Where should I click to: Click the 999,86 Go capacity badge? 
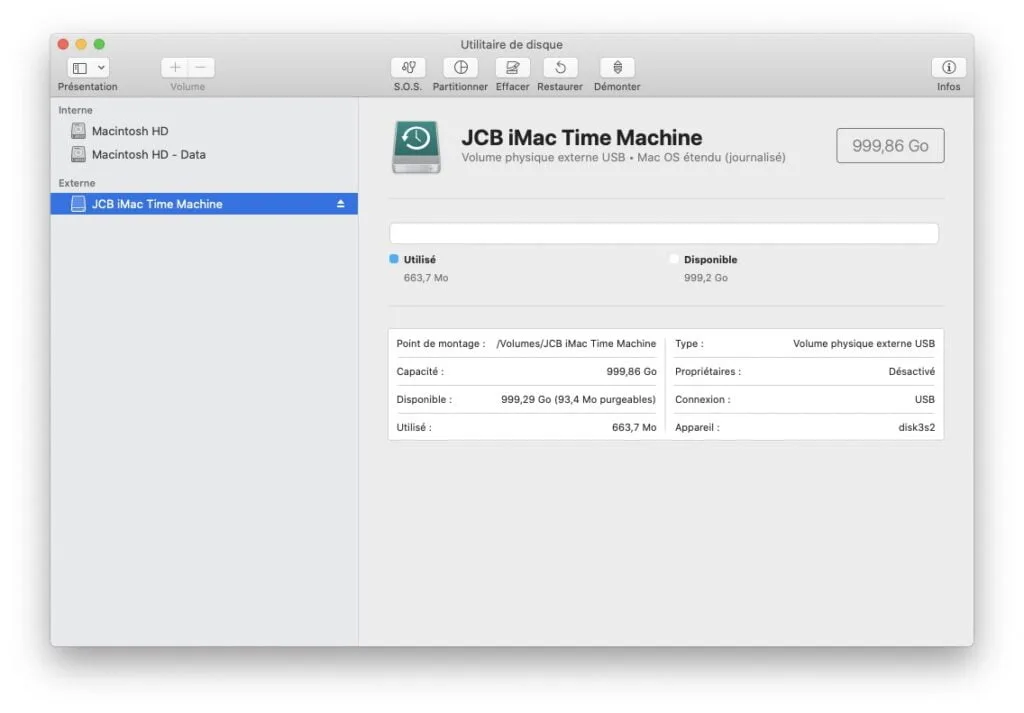pos(889,145)
